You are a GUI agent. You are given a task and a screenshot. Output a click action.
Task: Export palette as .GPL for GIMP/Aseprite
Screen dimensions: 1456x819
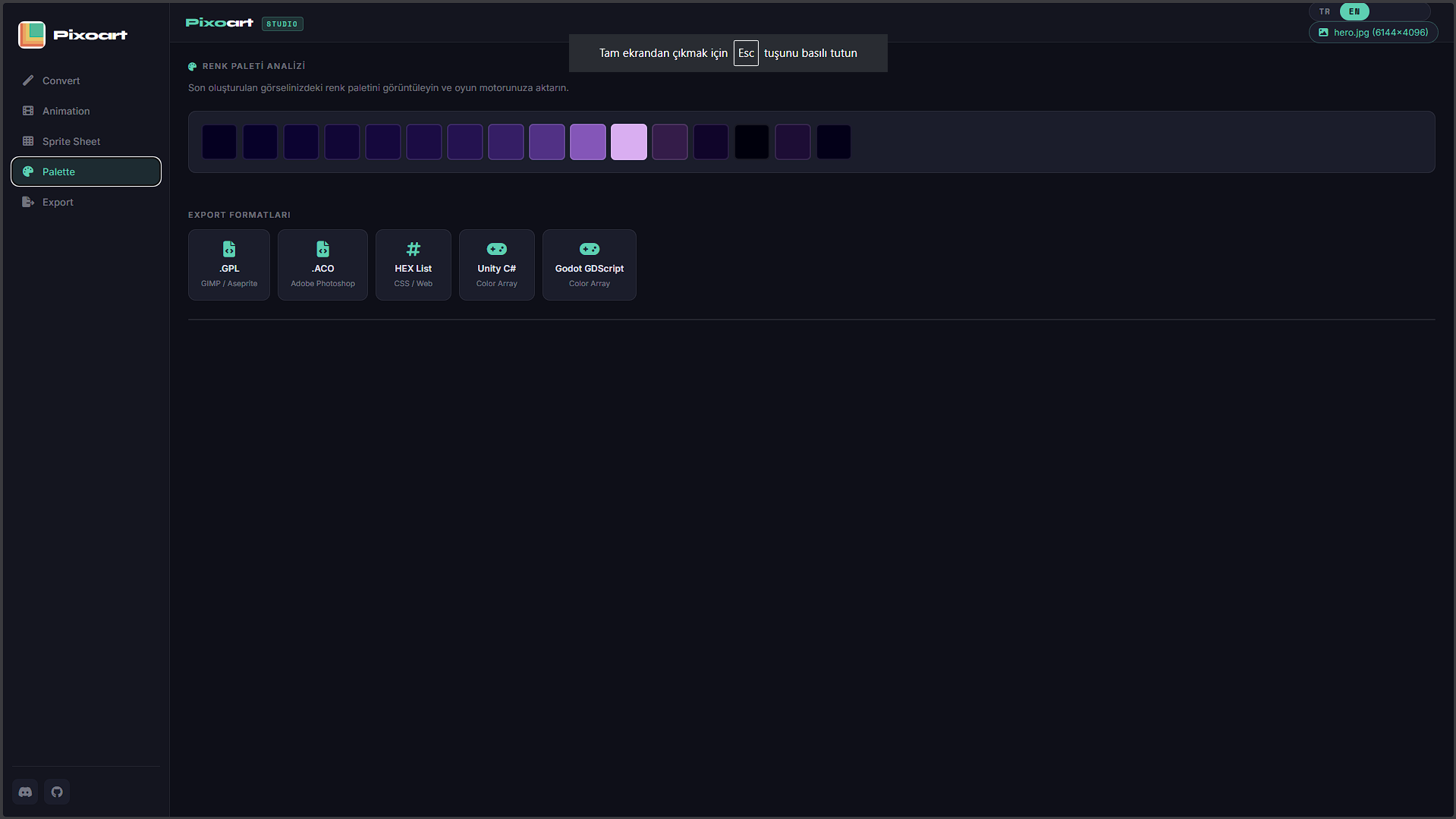pyautogui.click(x=229, y=265)
